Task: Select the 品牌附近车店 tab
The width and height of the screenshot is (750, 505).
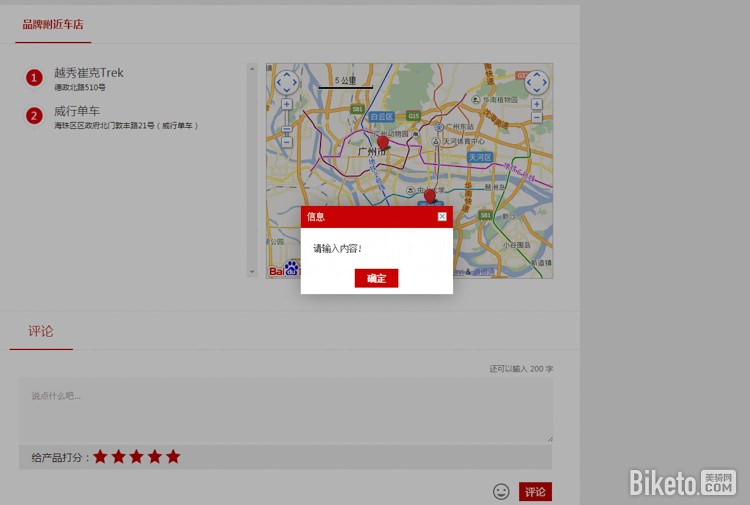Action: click(53, 24)
